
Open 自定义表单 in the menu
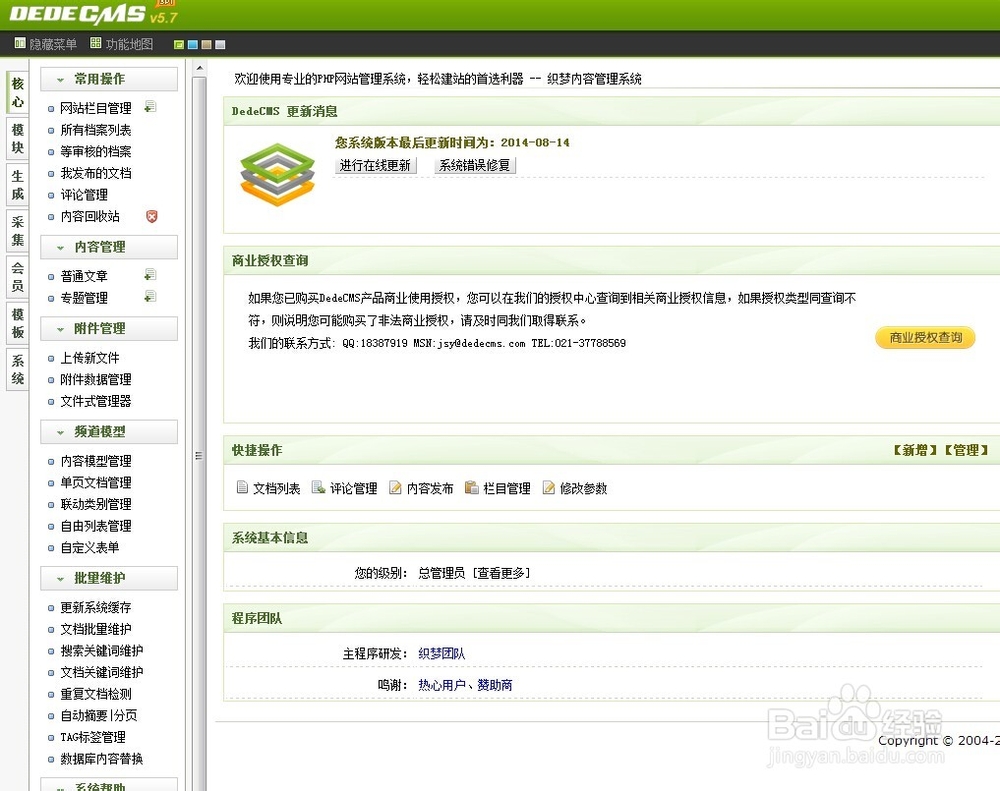90,547
